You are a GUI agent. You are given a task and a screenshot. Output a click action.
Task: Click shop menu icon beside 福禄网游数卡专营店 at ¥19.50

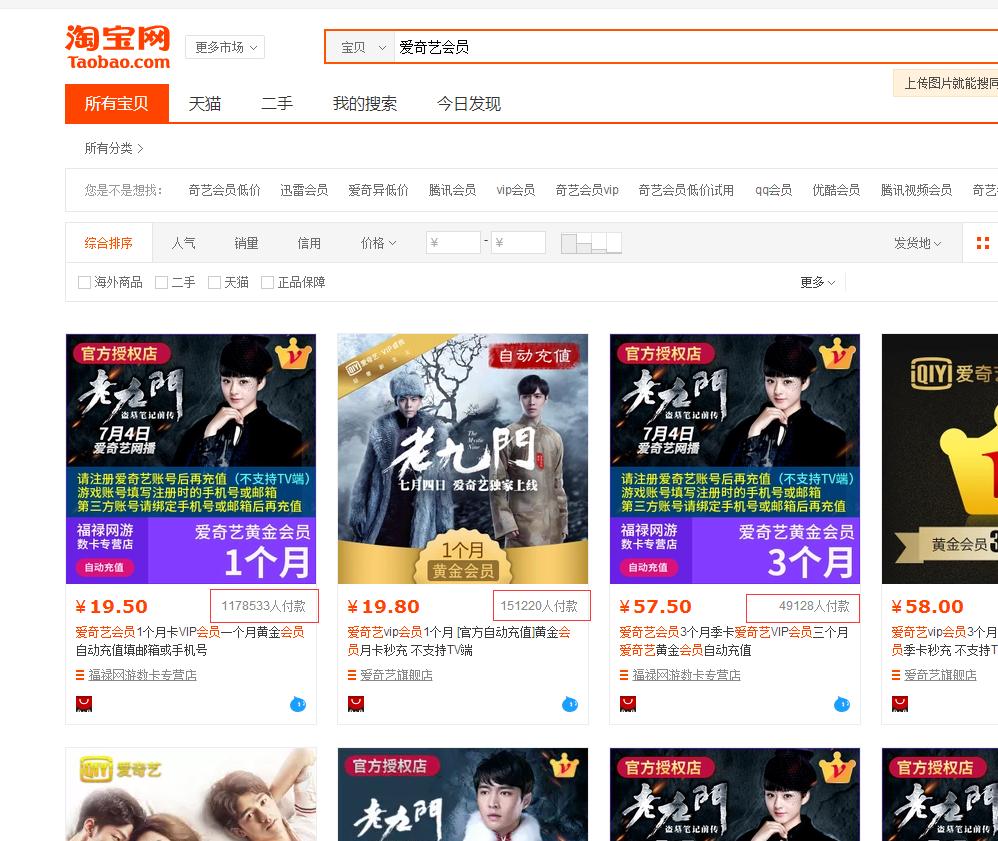click(x=80, y=675)
